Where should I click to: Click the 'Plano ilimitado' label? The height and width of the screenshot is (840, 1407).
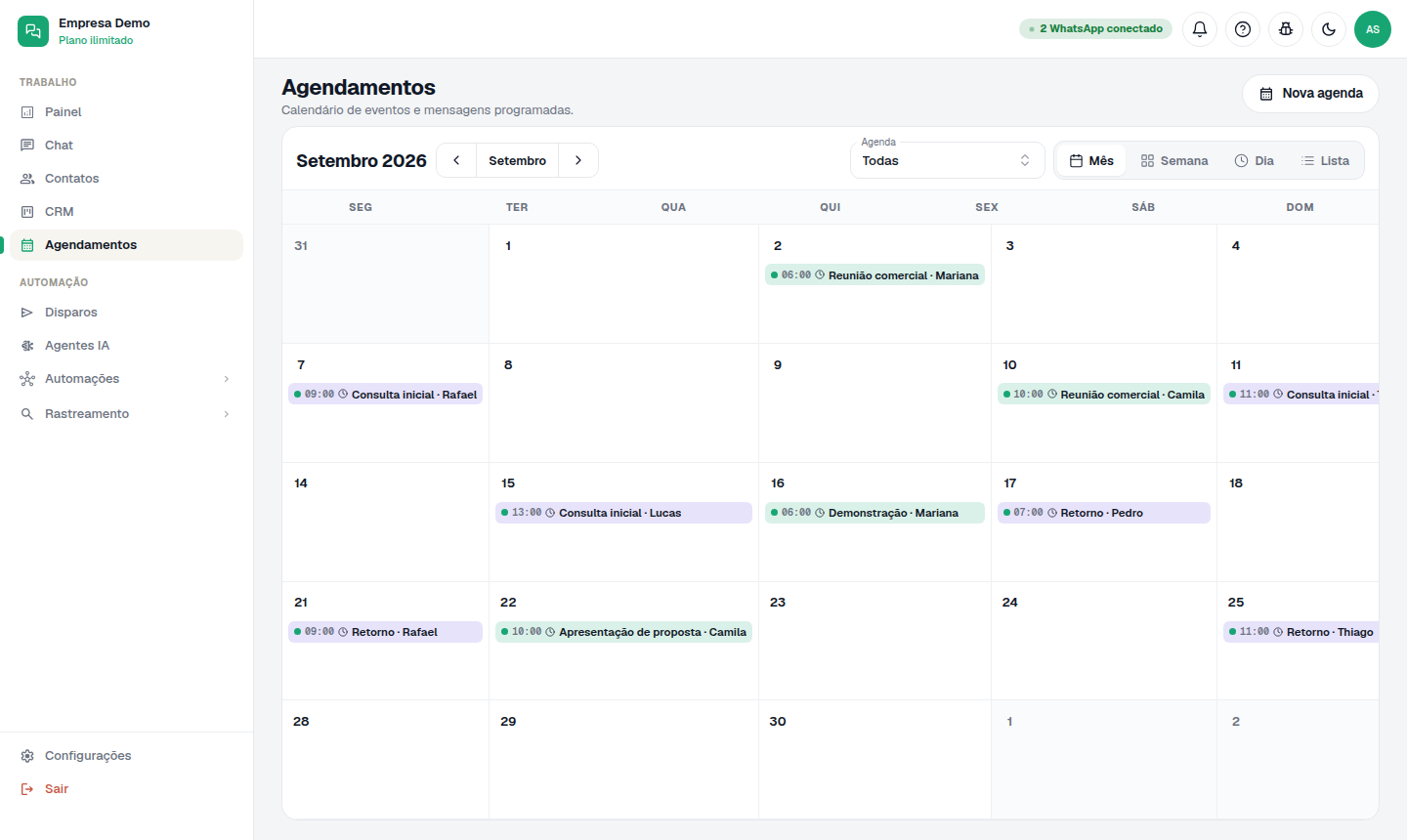96,41
